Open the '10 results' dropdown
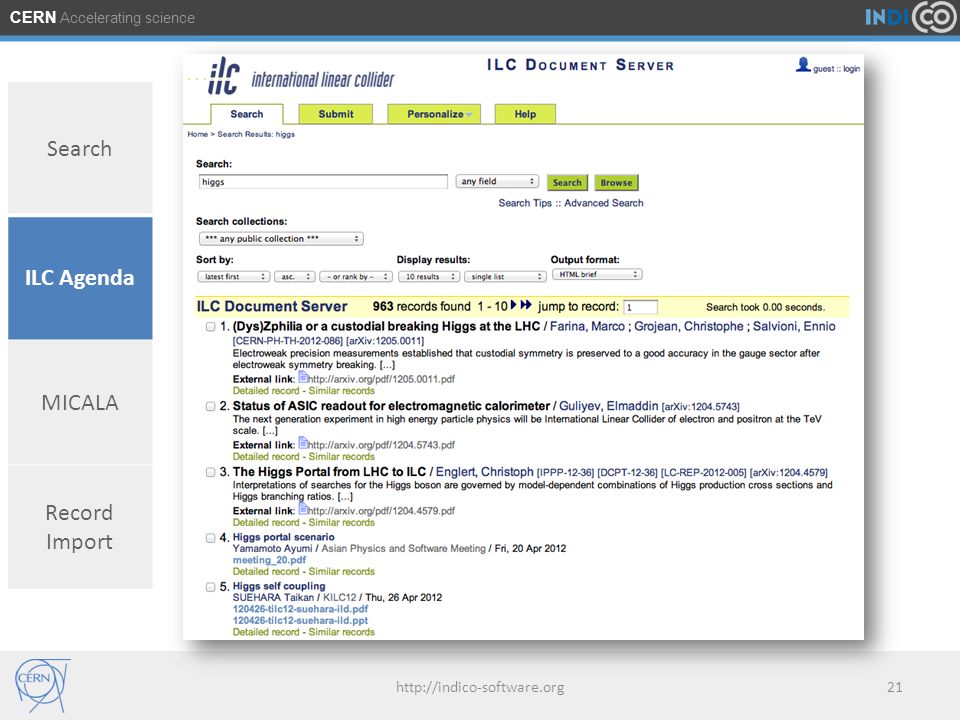The width and height of the screenshot is (960, 720). pos(429,277)
